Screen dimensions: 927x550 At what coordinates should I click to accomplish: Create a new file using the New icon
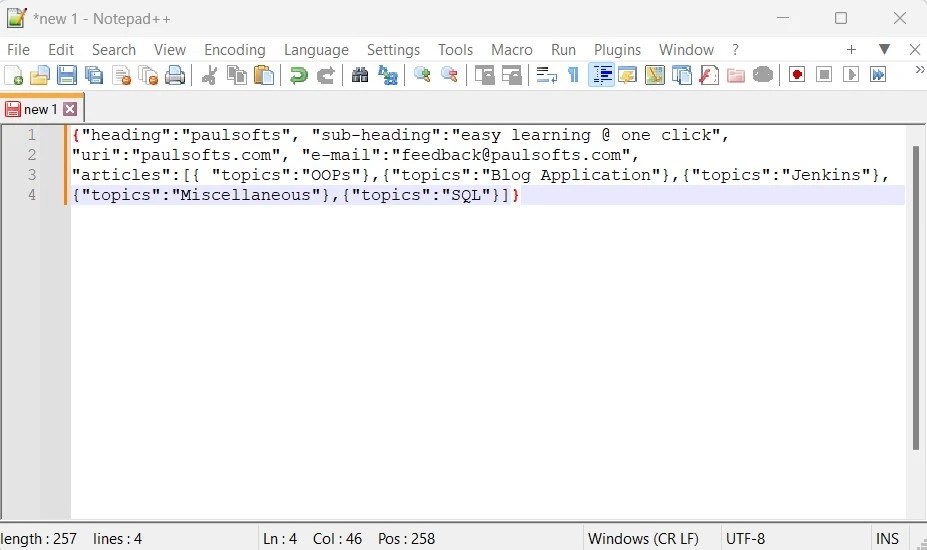click(x=13, y=75)
